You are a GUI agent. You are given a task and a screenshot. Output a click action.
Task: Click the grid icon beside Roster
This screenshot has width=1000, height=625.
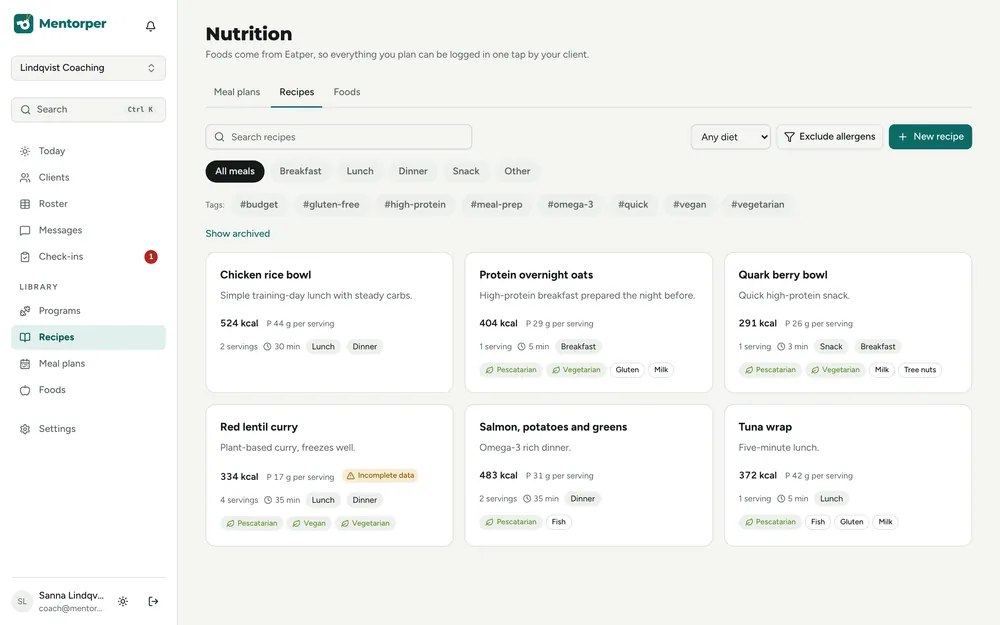pyautogui.click(x=25, y=204)
